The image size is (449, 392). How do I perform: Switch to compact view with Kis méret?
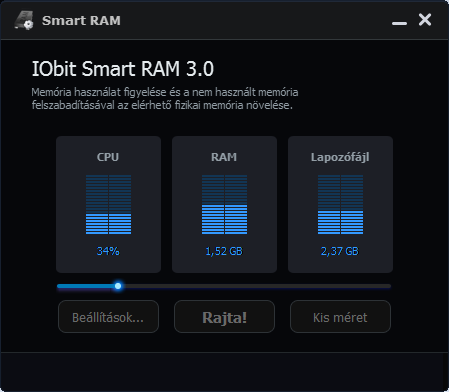coord(340,317)
